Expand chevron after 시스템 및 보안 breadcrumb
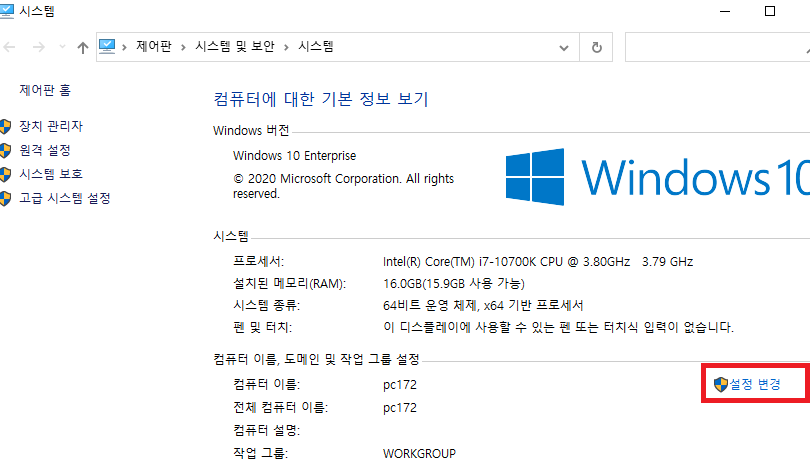 (286, 48)
